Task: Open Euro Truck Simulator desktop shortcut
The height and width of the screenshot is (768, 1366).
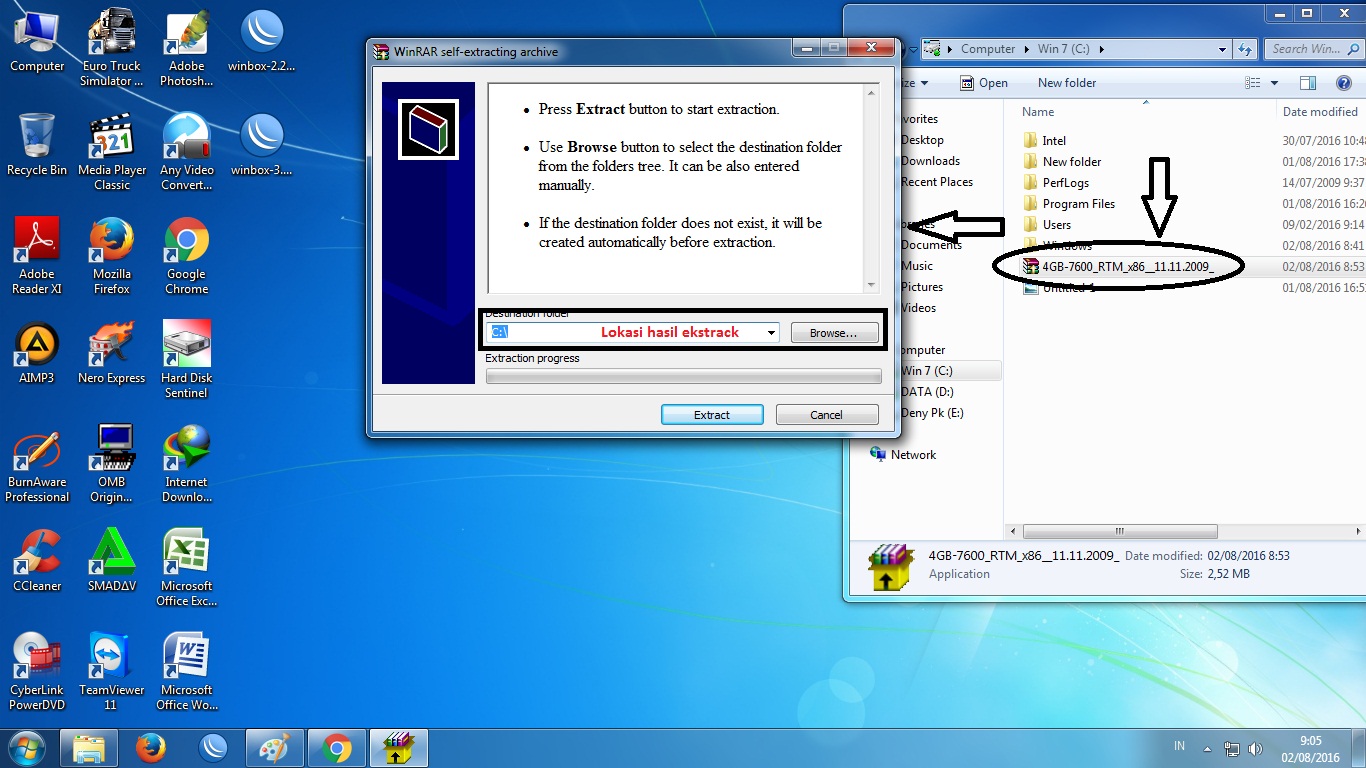Action: [112, 47]
